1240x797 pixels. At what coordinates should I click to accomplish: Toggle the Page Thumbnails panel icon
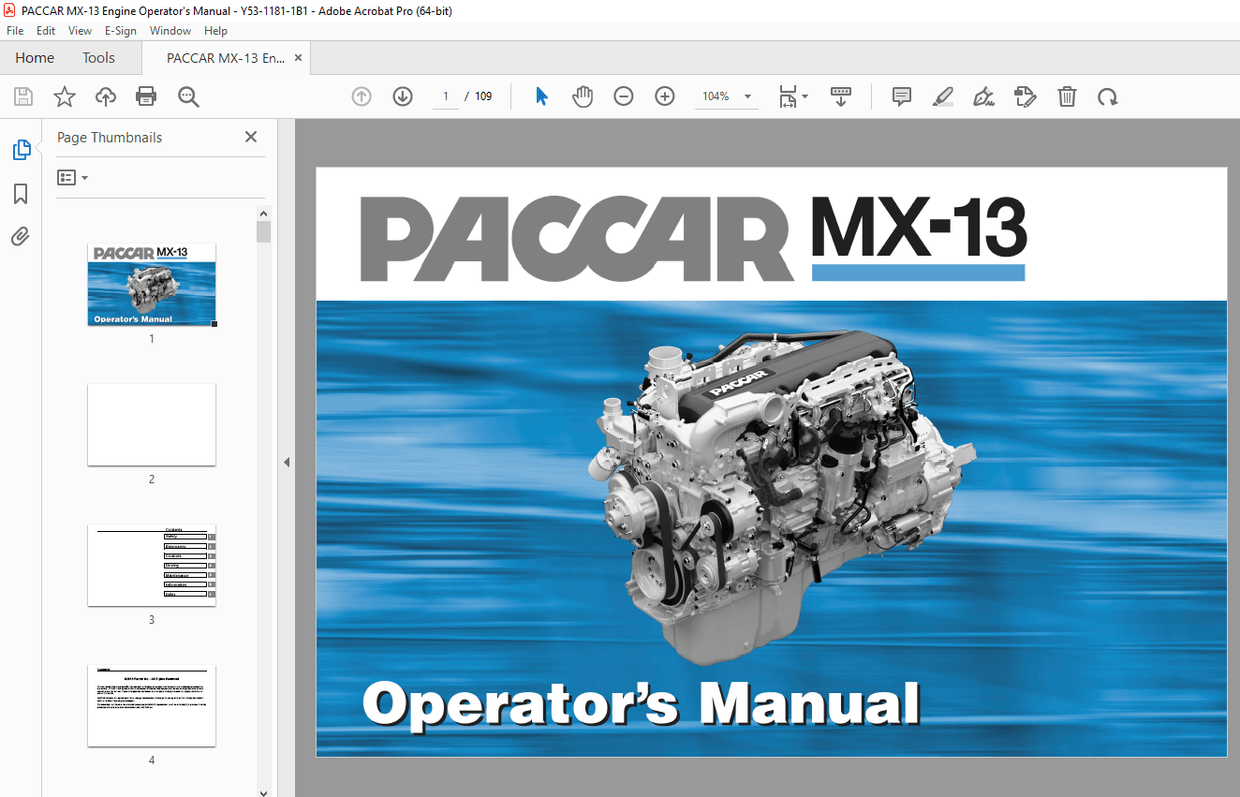point(22,148)
